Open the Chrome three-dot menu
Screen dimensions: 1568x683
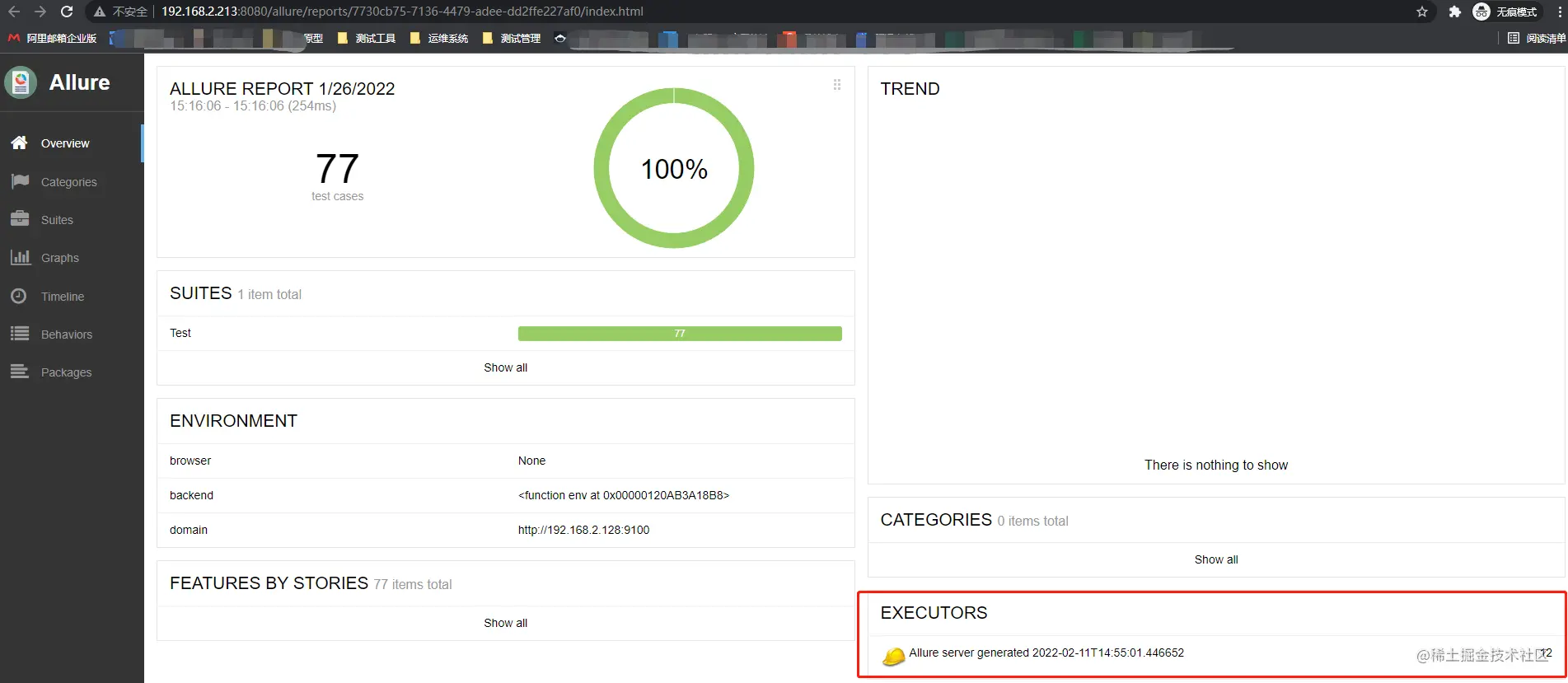[1560, 12]
